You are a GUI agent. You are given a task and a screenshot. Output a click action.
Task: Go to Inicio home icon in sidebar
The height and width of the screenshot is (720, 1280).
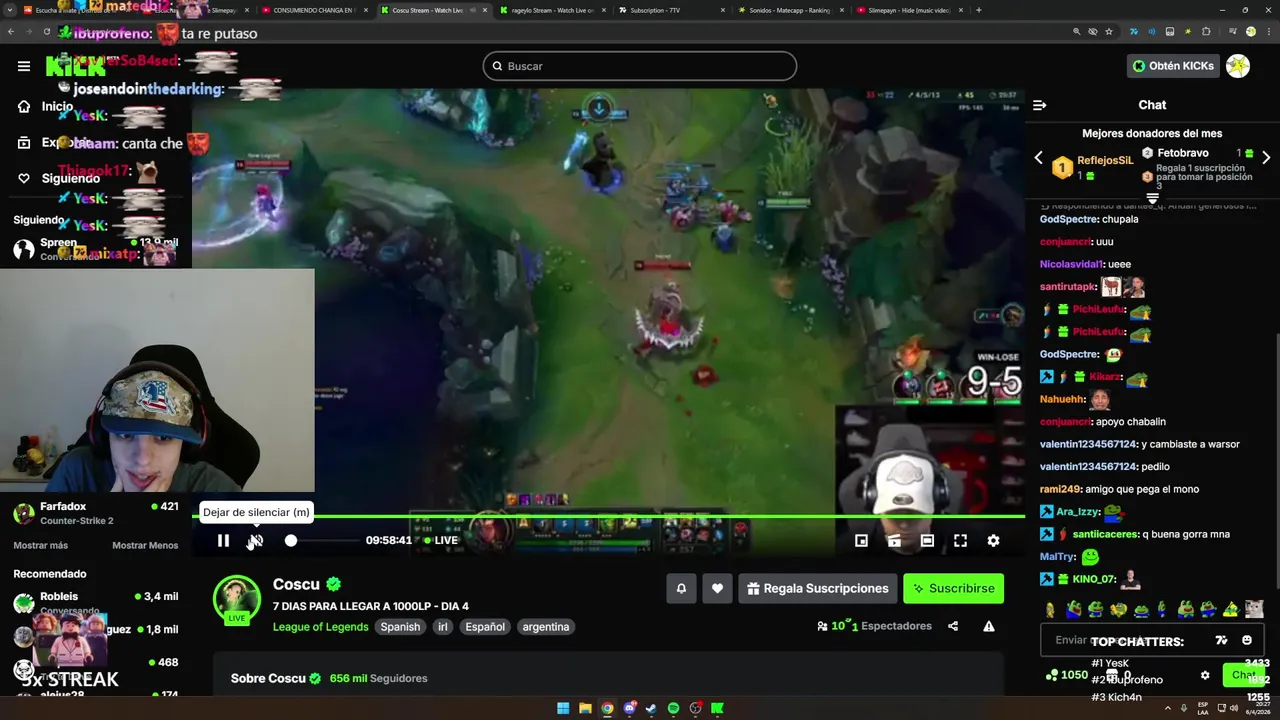pos(24,106)
